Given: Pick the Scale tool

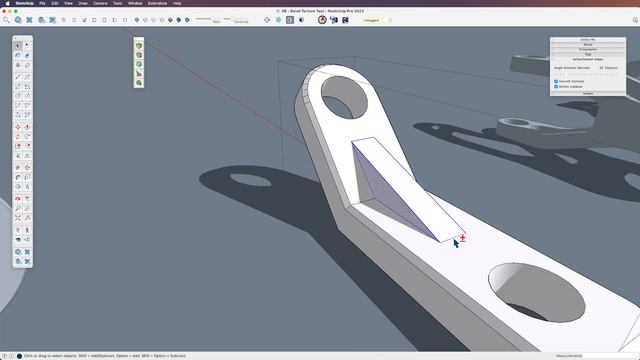Looking at the screenshot, I should click(x=18, y=146).
